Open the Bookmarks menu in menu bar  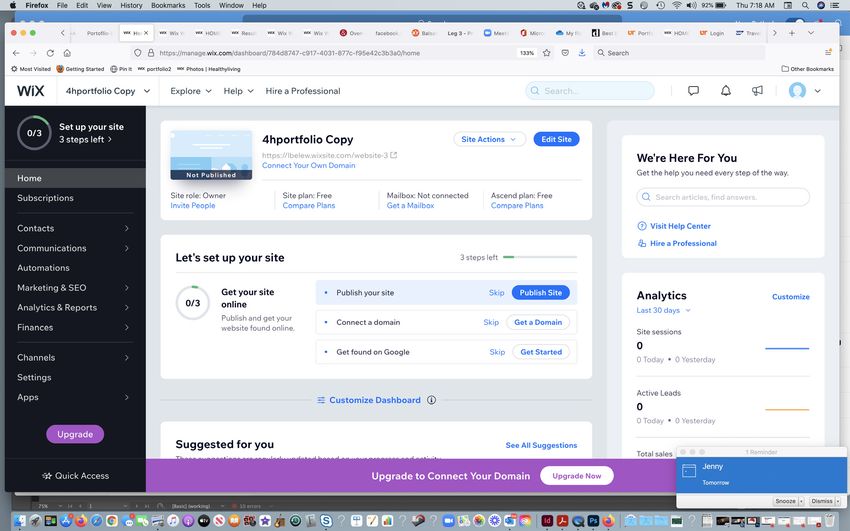(x=168, y=5)
